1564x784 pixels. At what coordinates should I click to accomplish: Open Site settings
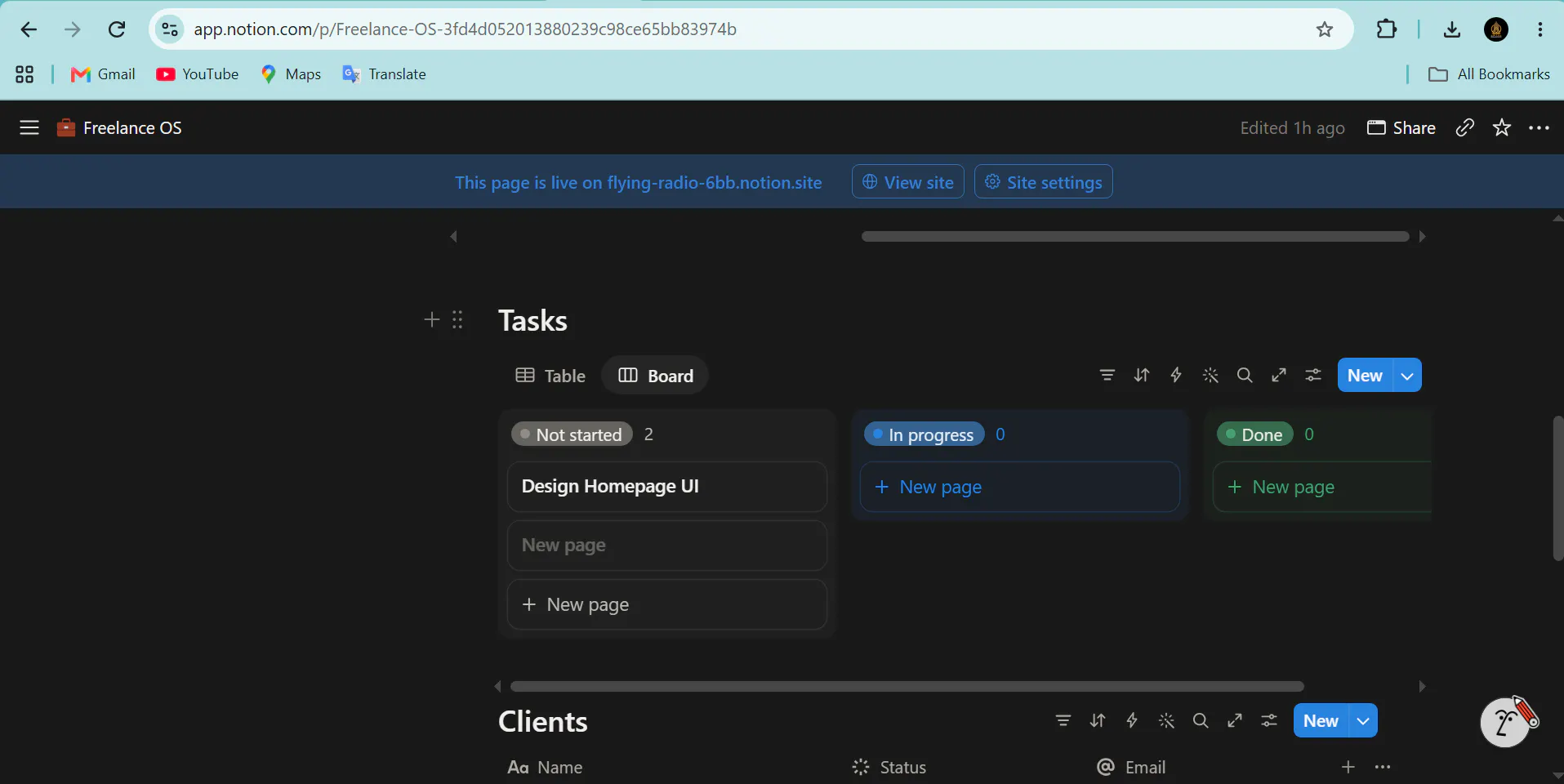tap(1043, 182)
